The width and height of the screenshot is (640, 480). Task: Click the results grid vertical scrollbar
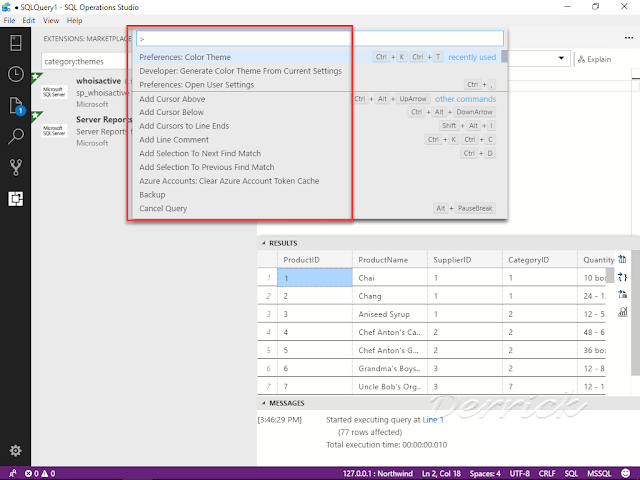point(610,276)
